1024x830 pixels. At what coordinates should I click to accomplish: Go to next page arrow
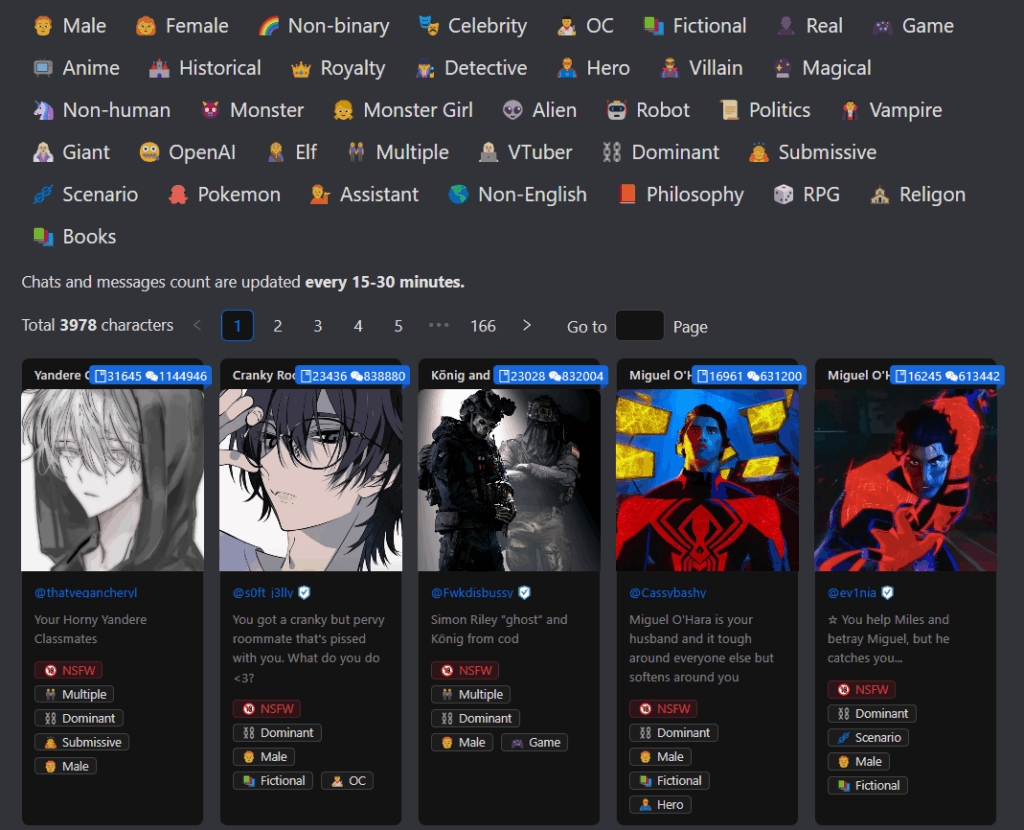[x=527, y=325]
